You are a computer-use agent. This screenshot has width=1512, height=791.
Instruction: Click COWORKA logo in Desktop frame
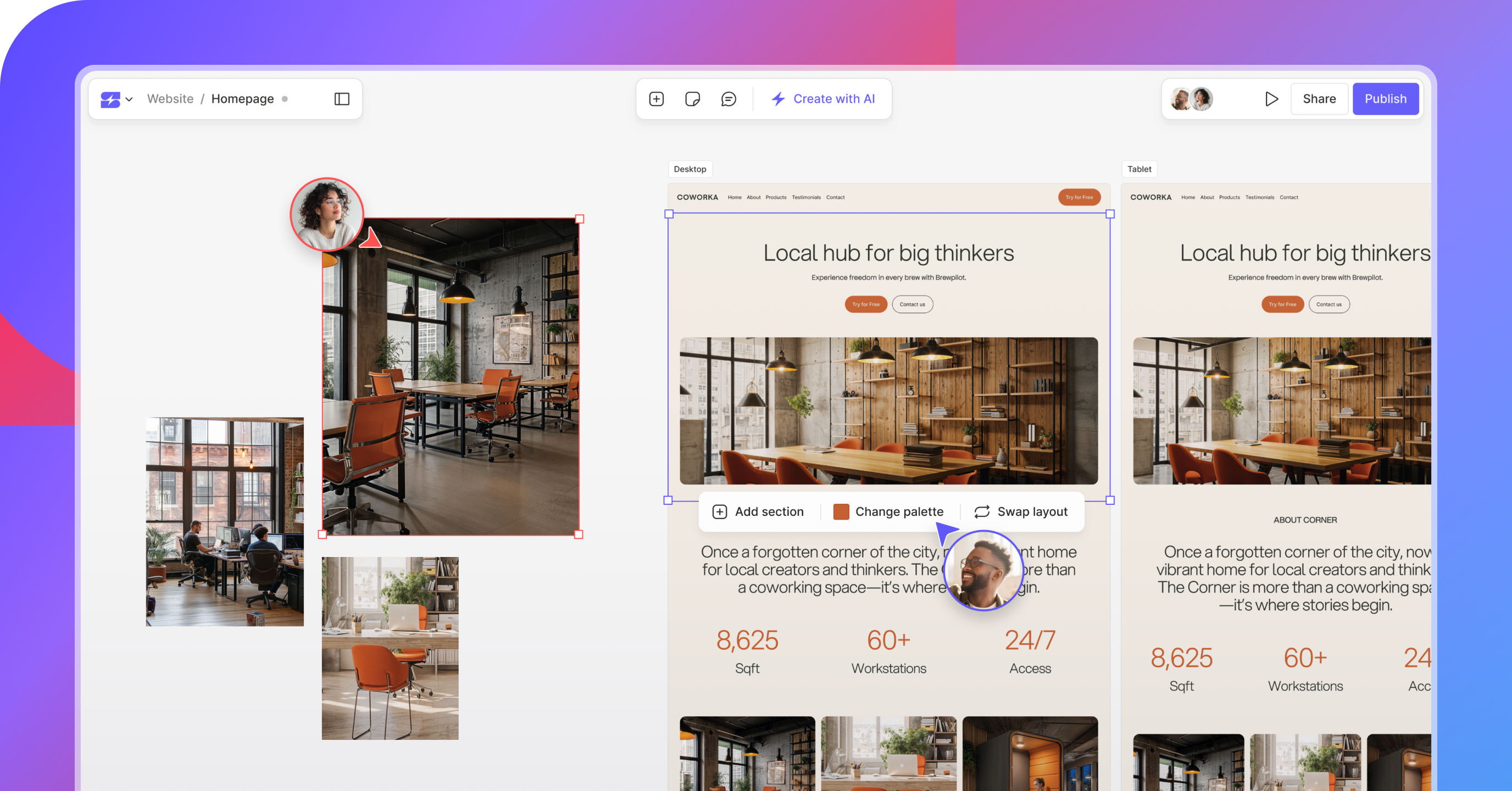pos(697,197)
